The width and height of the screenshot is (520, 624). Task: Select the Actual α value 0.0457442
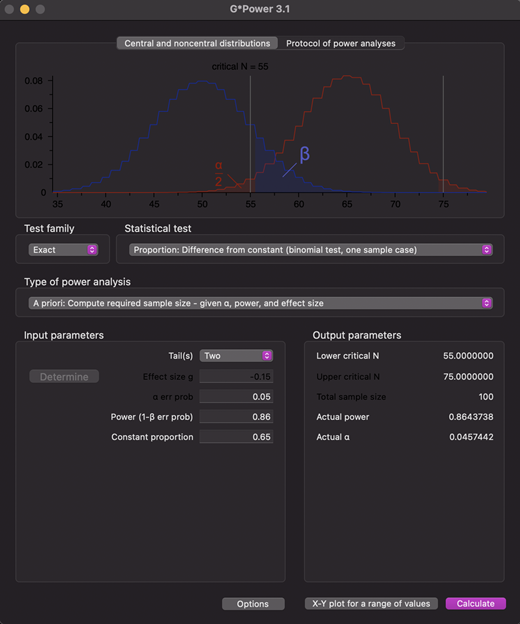[471, 437]
